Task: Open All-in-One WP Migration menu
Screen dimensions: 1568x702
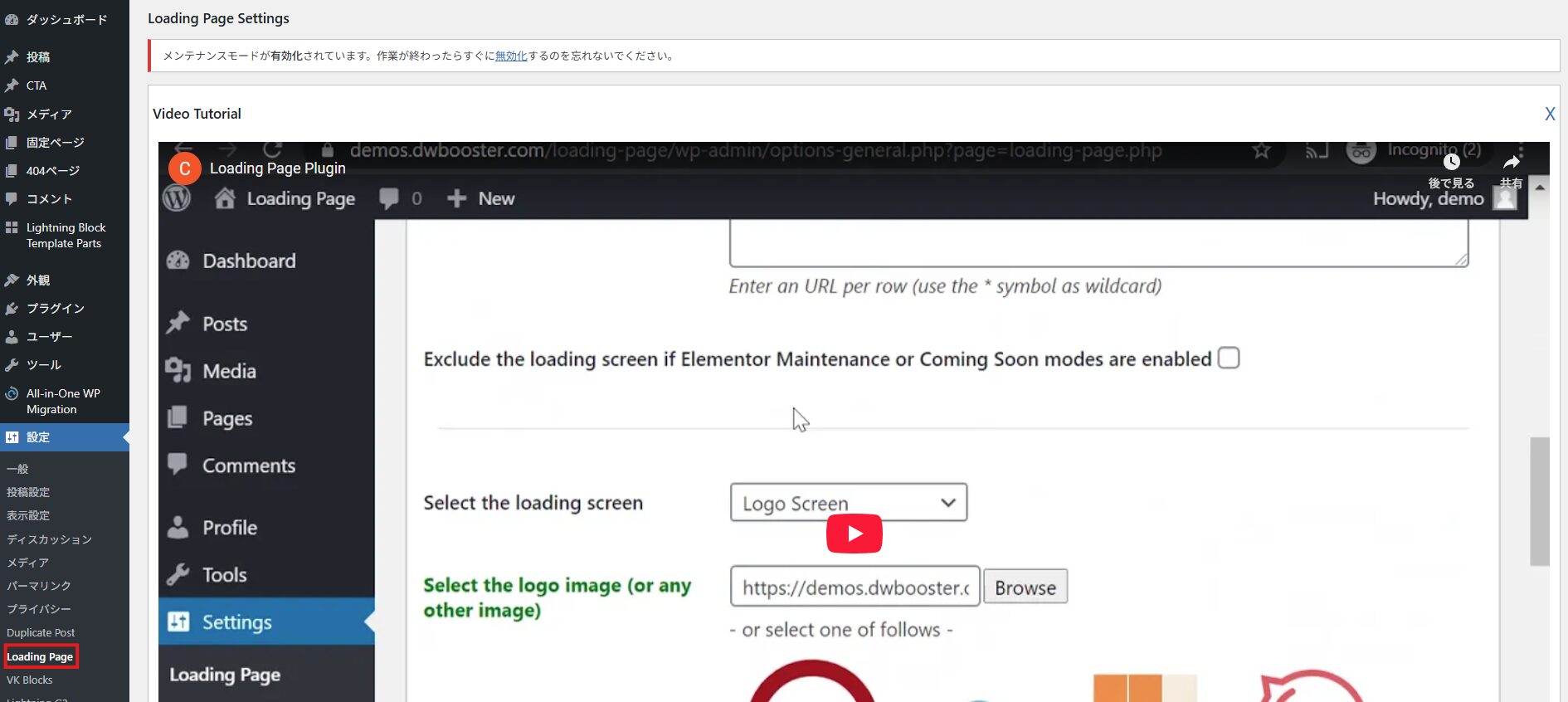Action: point(62,402)
